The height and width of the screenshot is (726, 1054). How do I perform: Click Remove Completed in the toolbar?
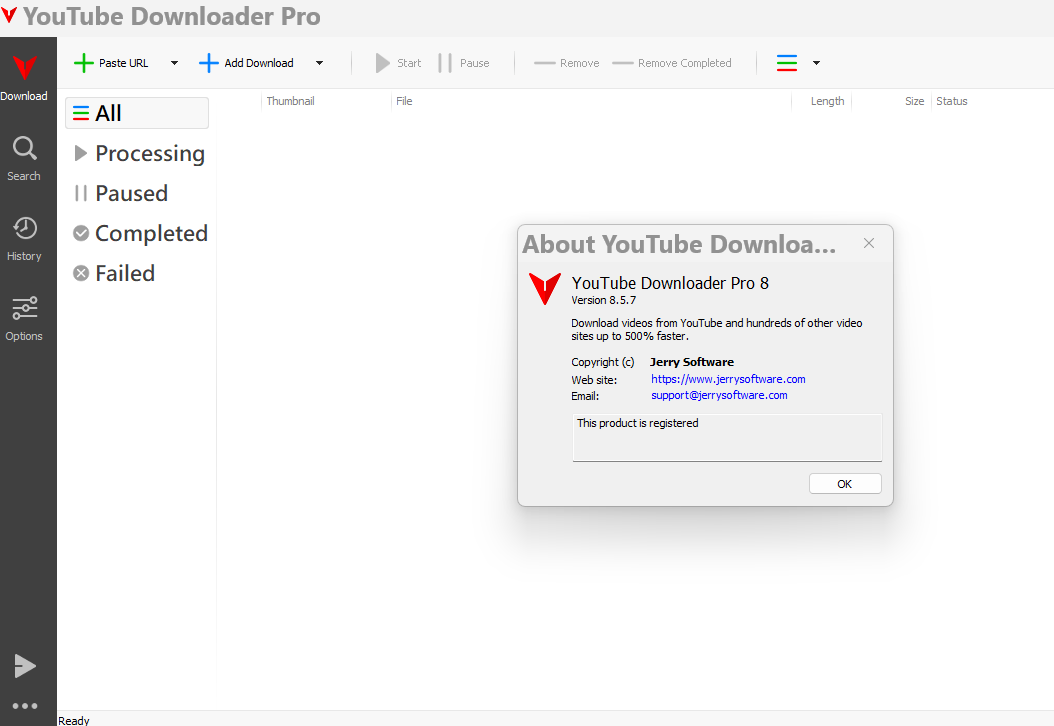click(672, 63)
